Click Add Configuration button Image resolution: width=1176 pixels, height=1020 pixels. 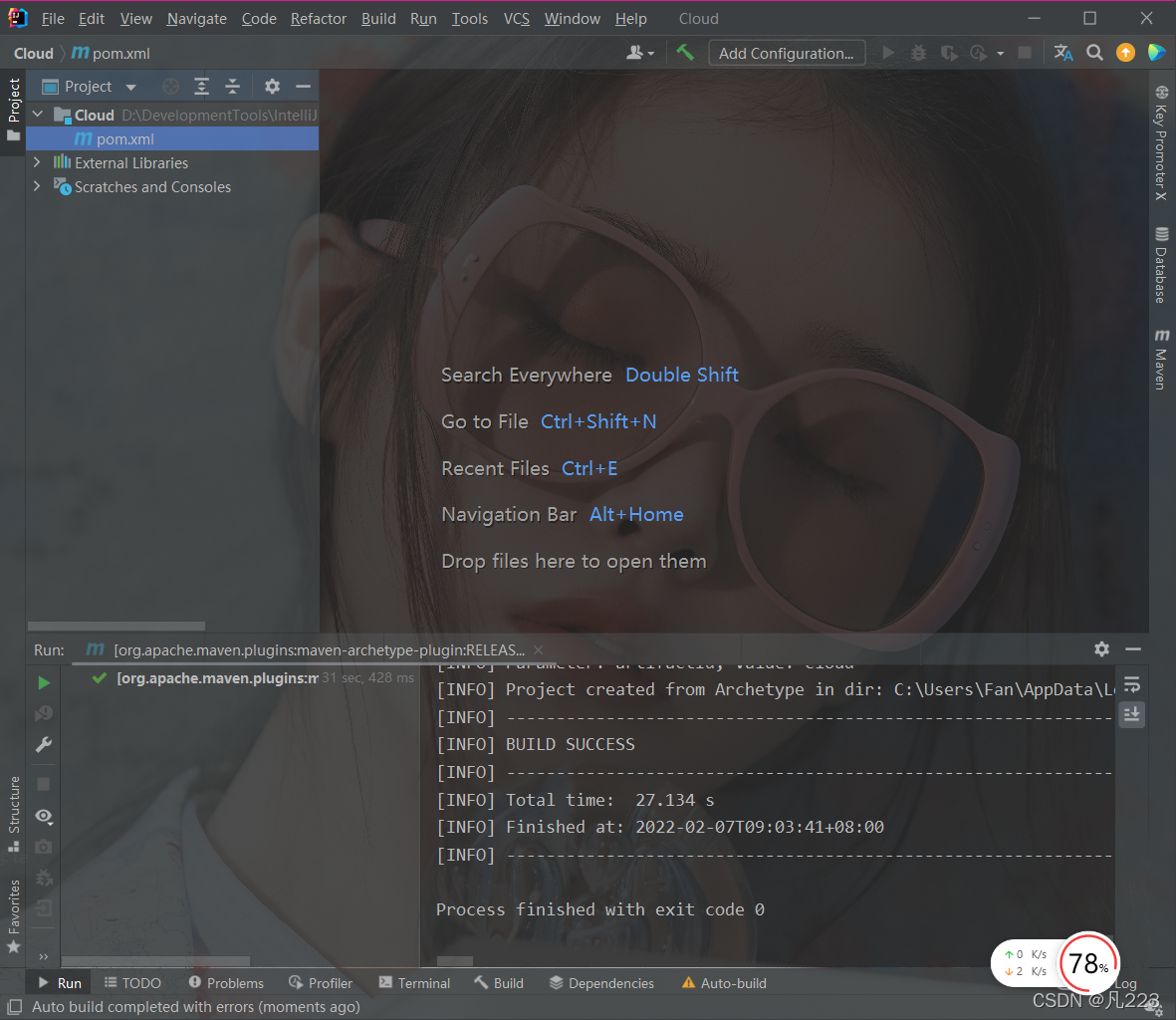786,53
